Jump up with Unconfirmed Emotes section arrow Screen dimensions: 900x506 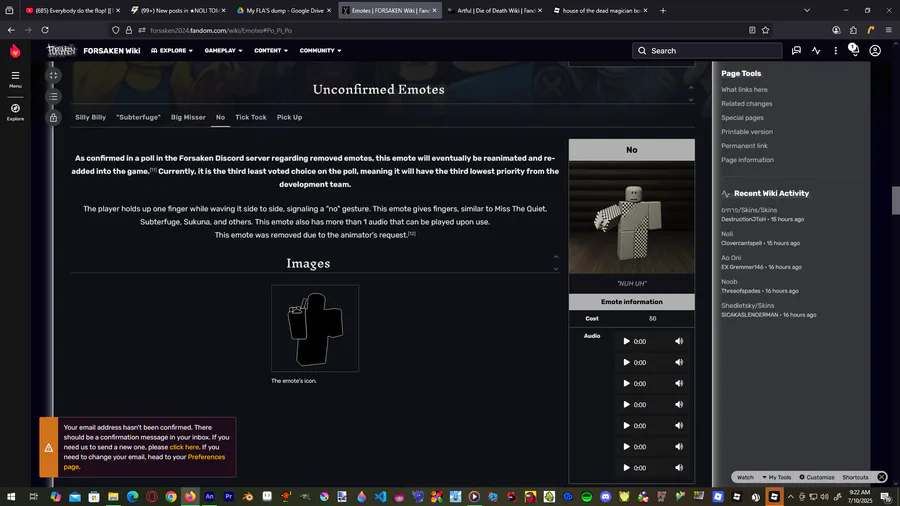[x=690, y=88]
